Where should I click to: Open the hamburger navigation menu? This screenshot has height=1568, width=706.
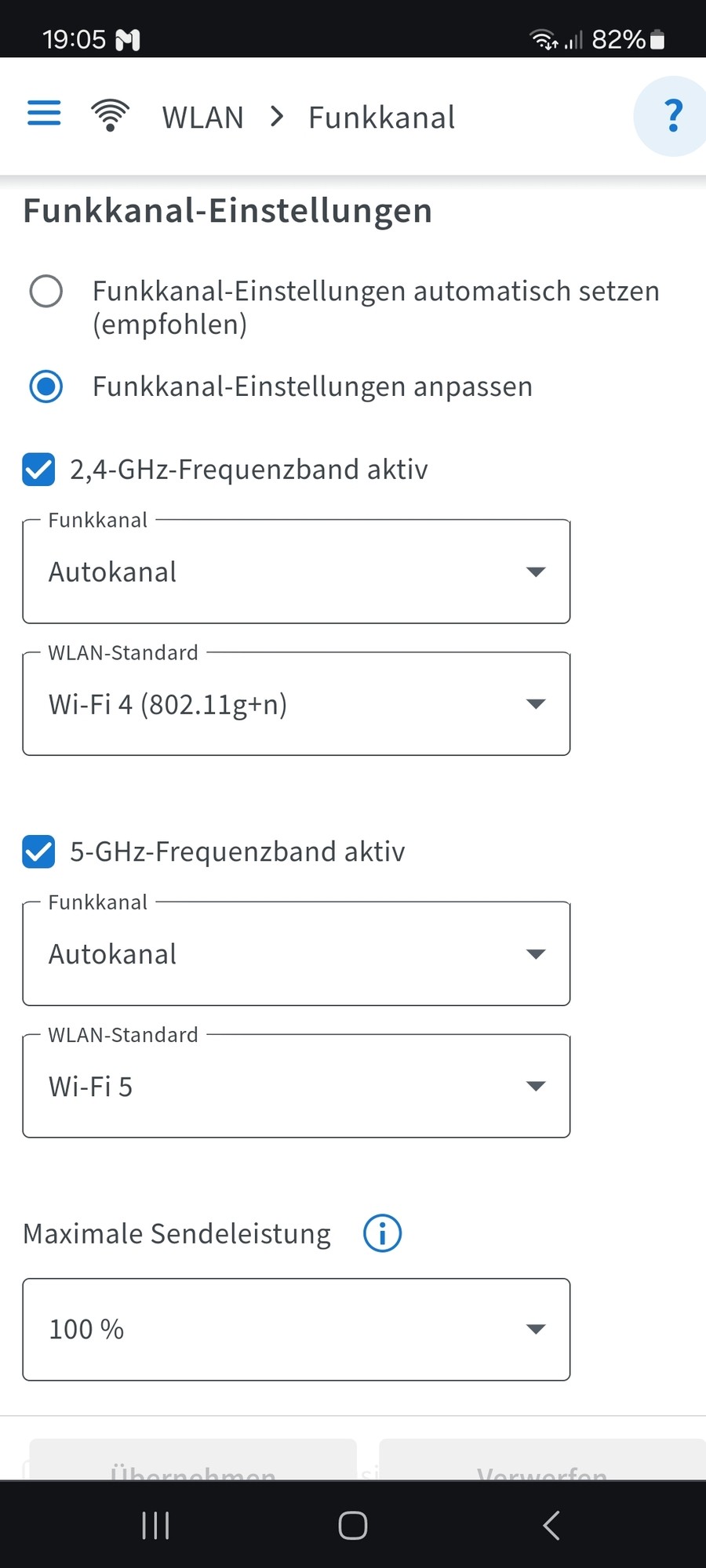tap(44, 113)
